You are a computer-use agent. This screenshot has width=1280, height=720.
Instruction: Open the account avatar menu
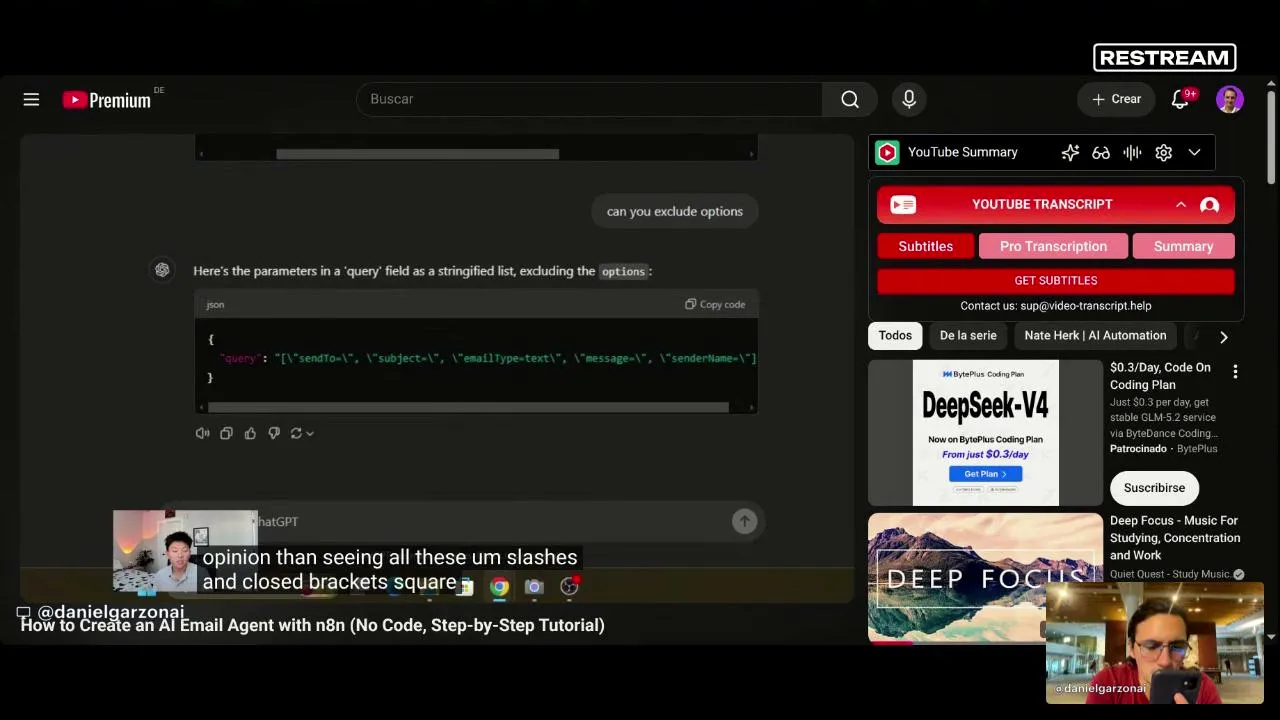click(1230, 99)
